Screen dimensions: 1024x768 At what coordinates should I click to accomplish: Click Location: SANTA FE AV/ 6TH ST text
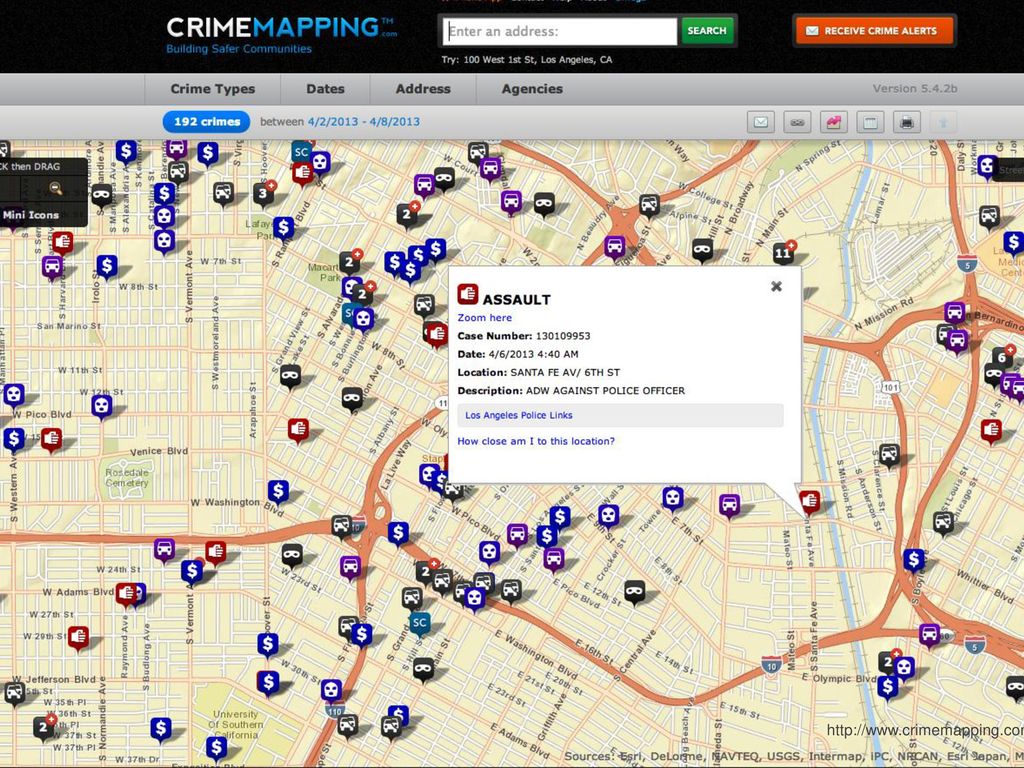[x=539, y=373]
